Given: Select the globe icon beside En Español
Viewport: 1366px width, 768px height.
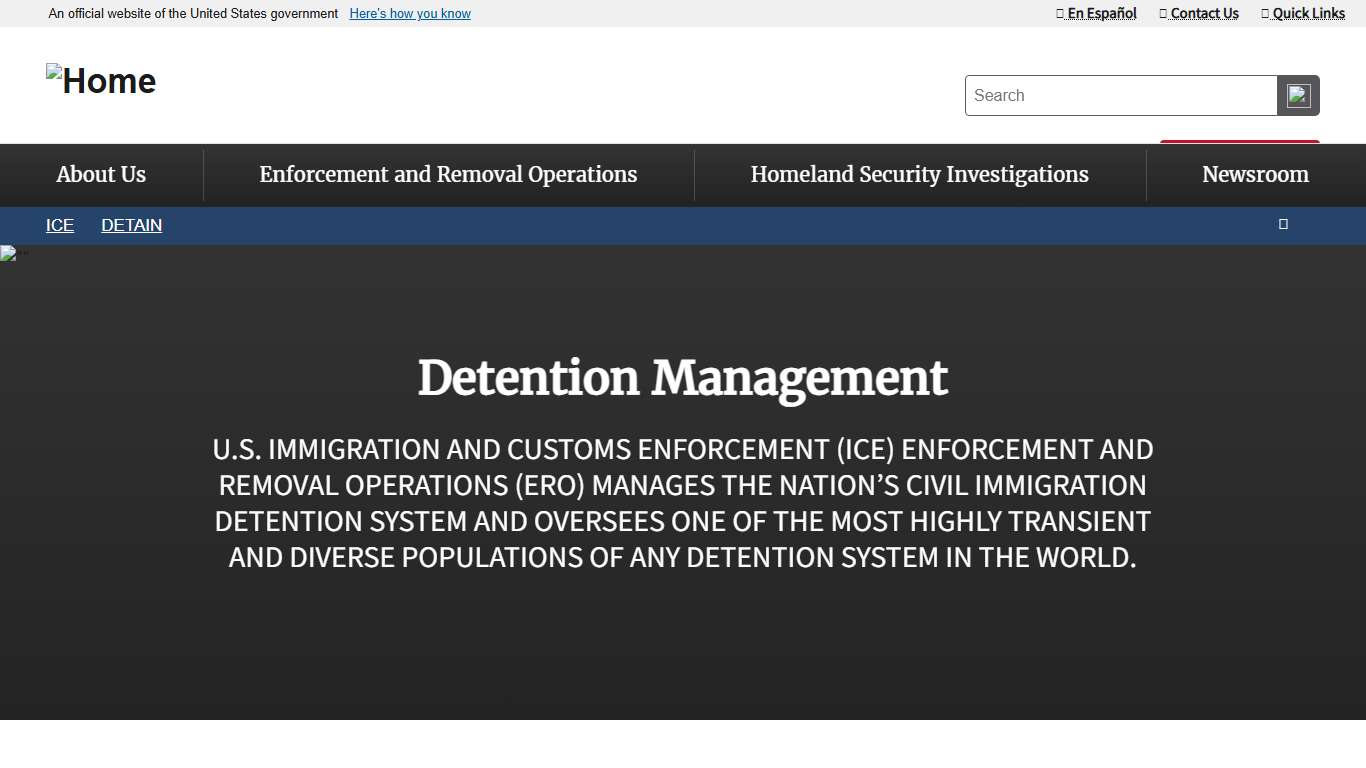Looking at the screenshot, I should coord(1059,13).
